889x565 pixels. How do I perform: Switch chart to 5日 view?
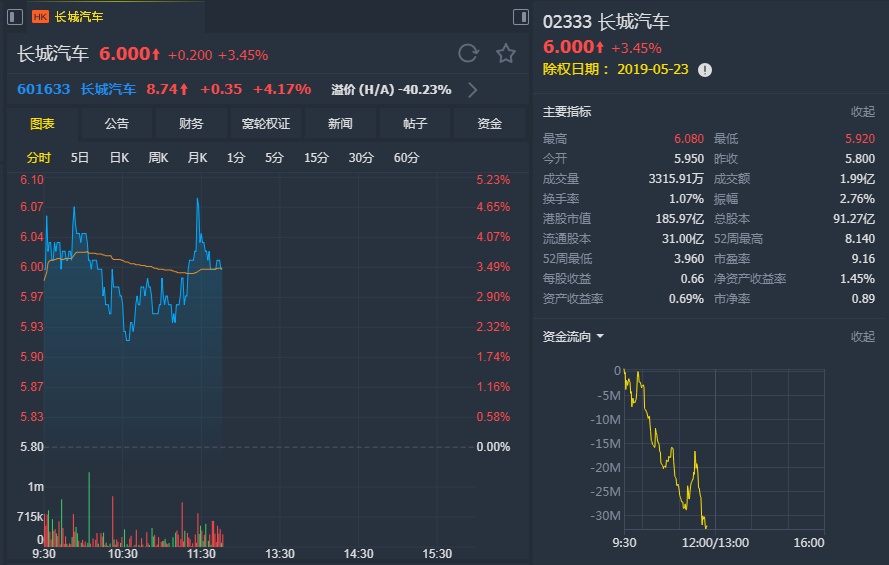80,158
